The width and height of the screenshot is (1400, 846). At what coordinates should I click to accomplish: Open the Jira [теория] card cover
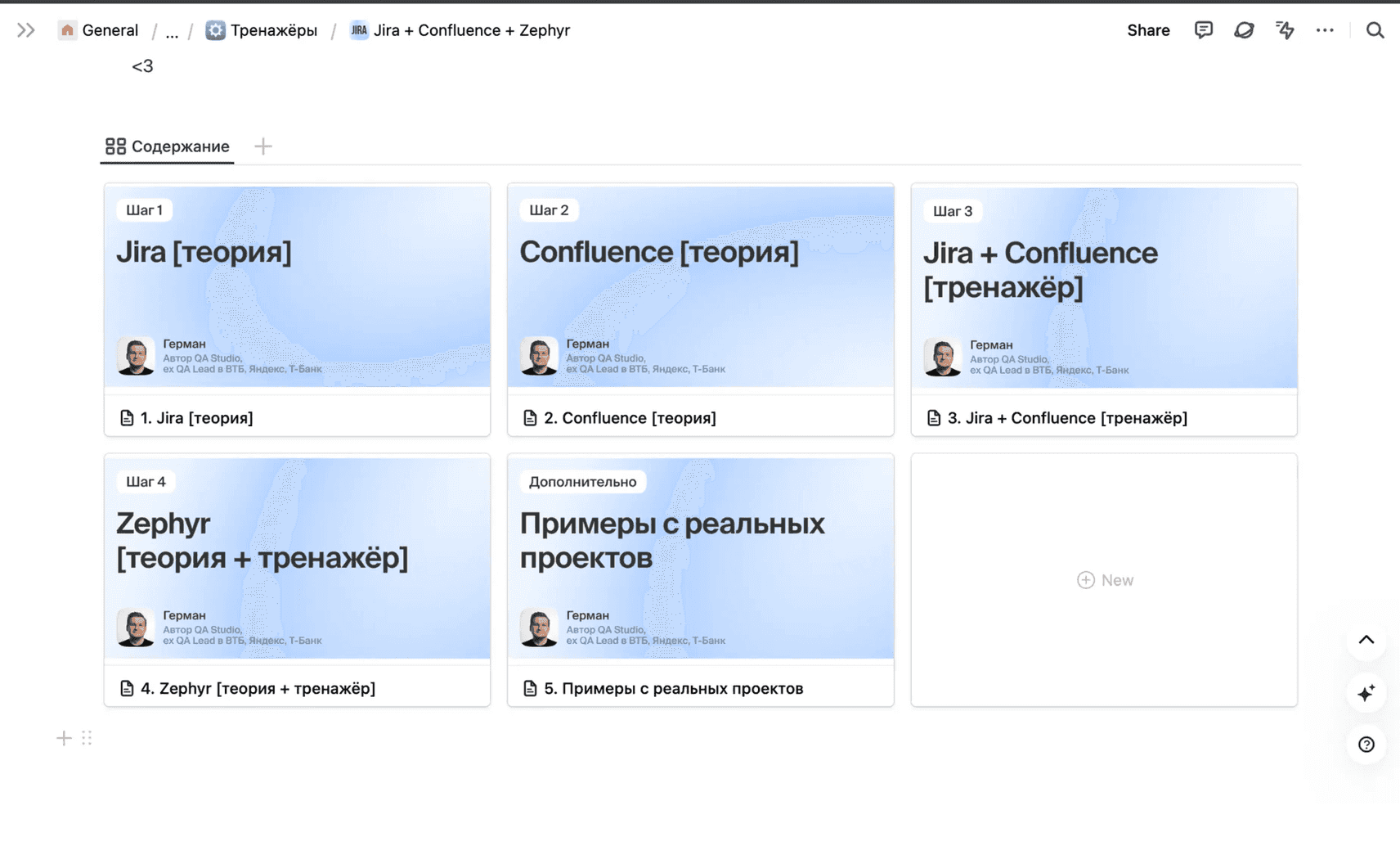tap(297, 286)
